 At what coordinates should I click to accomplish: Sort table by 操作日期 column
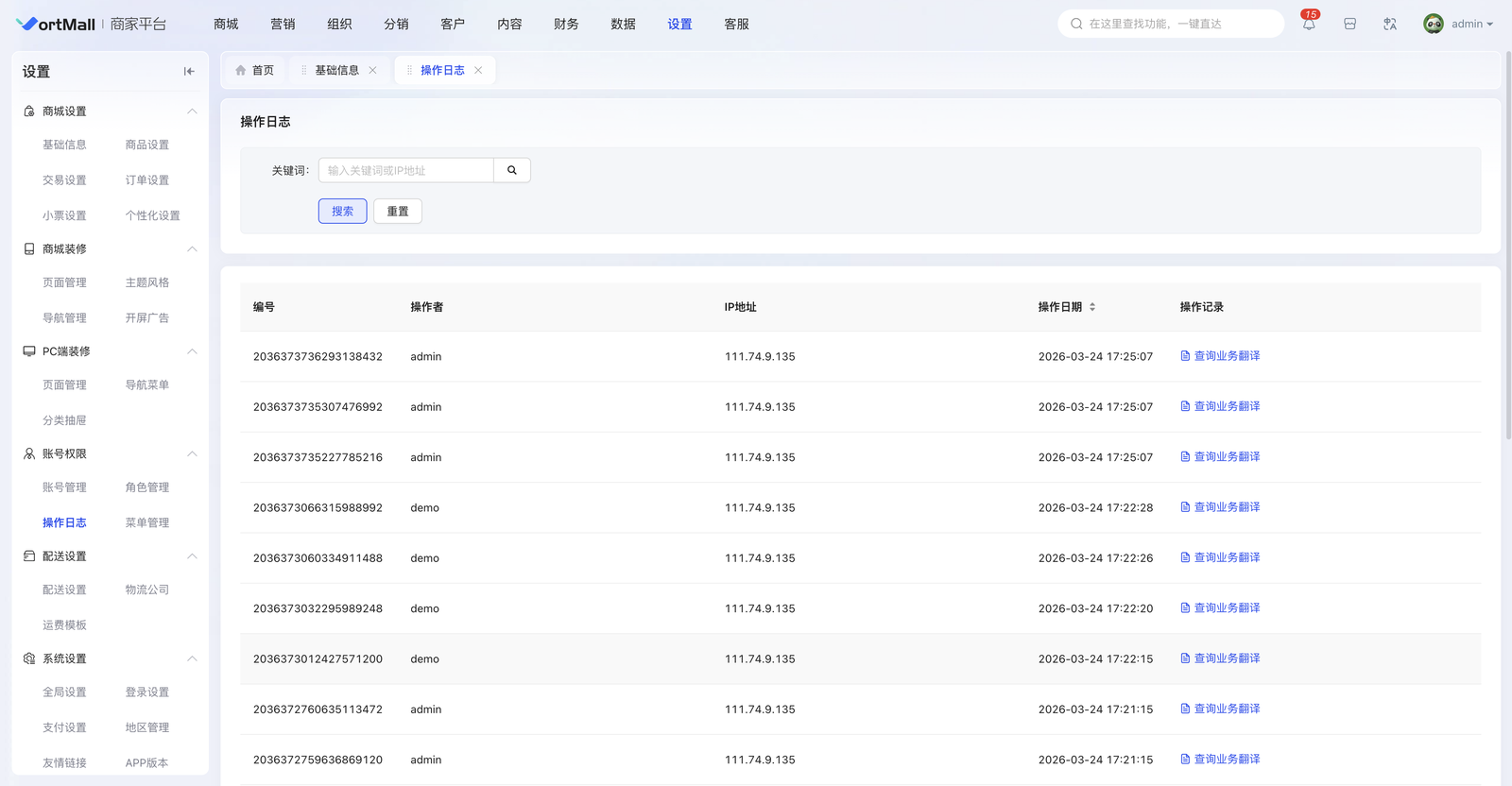(1092, 307)
